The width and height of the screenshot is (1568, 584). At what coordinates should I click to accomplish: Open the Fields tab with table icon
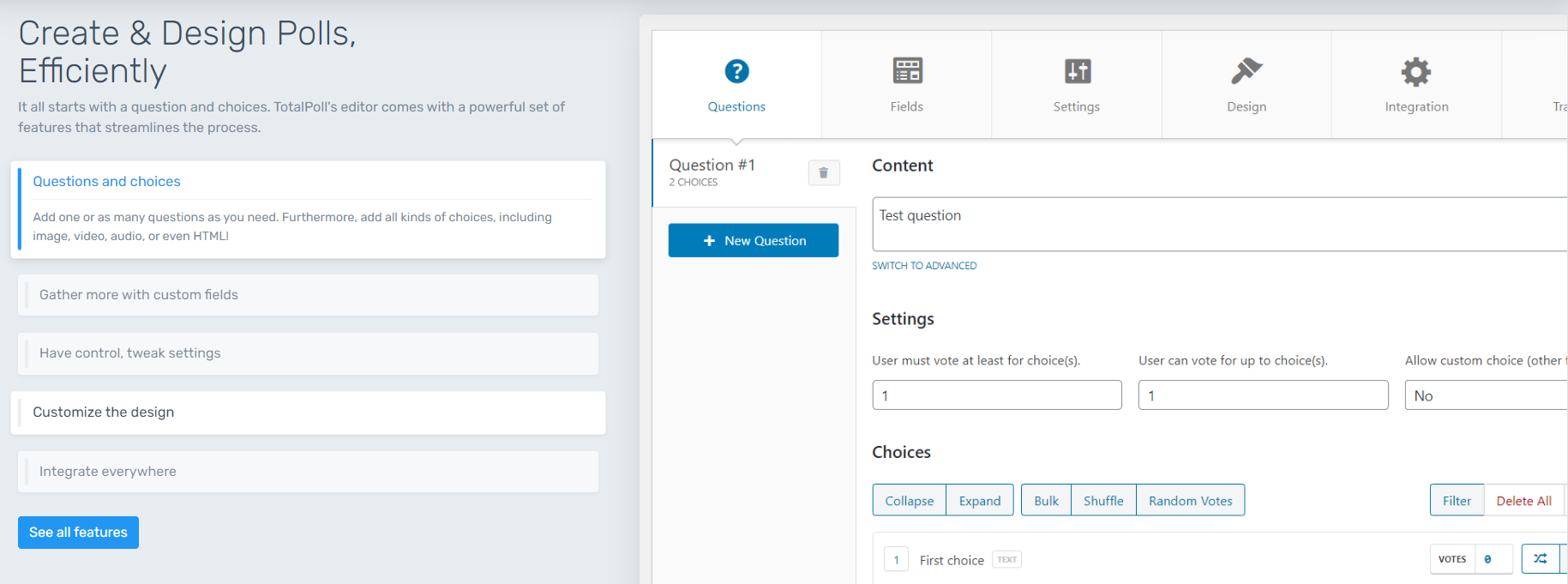point(906,85)
